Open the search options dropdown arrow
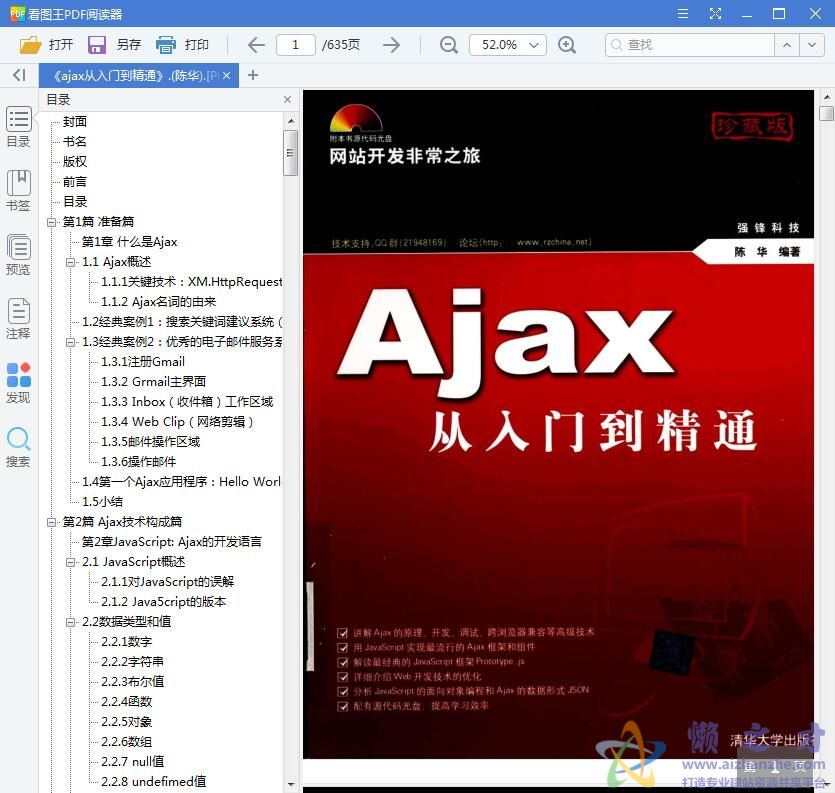835x793 pixels. pos(809,45)
